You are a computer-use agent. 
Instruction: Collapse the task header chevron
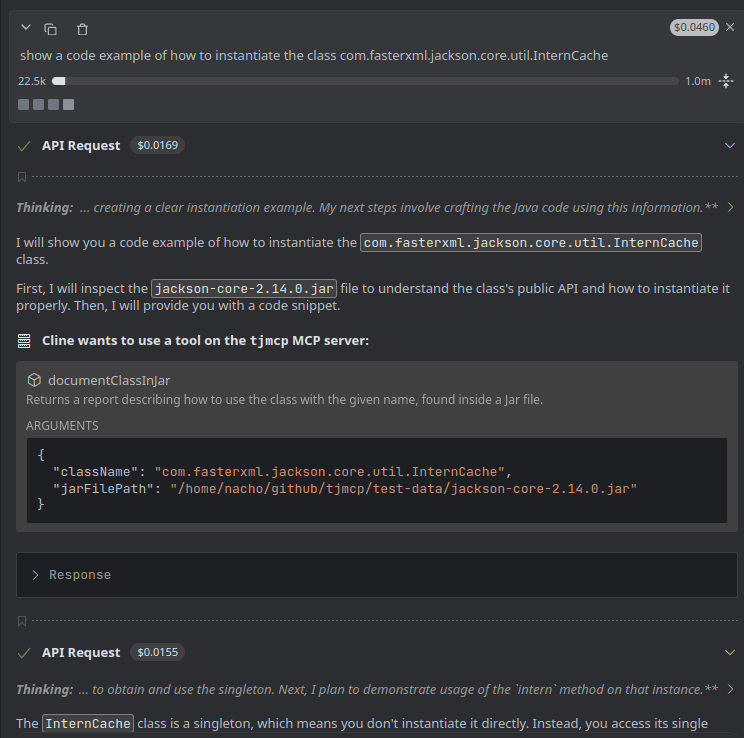point(26,28)
